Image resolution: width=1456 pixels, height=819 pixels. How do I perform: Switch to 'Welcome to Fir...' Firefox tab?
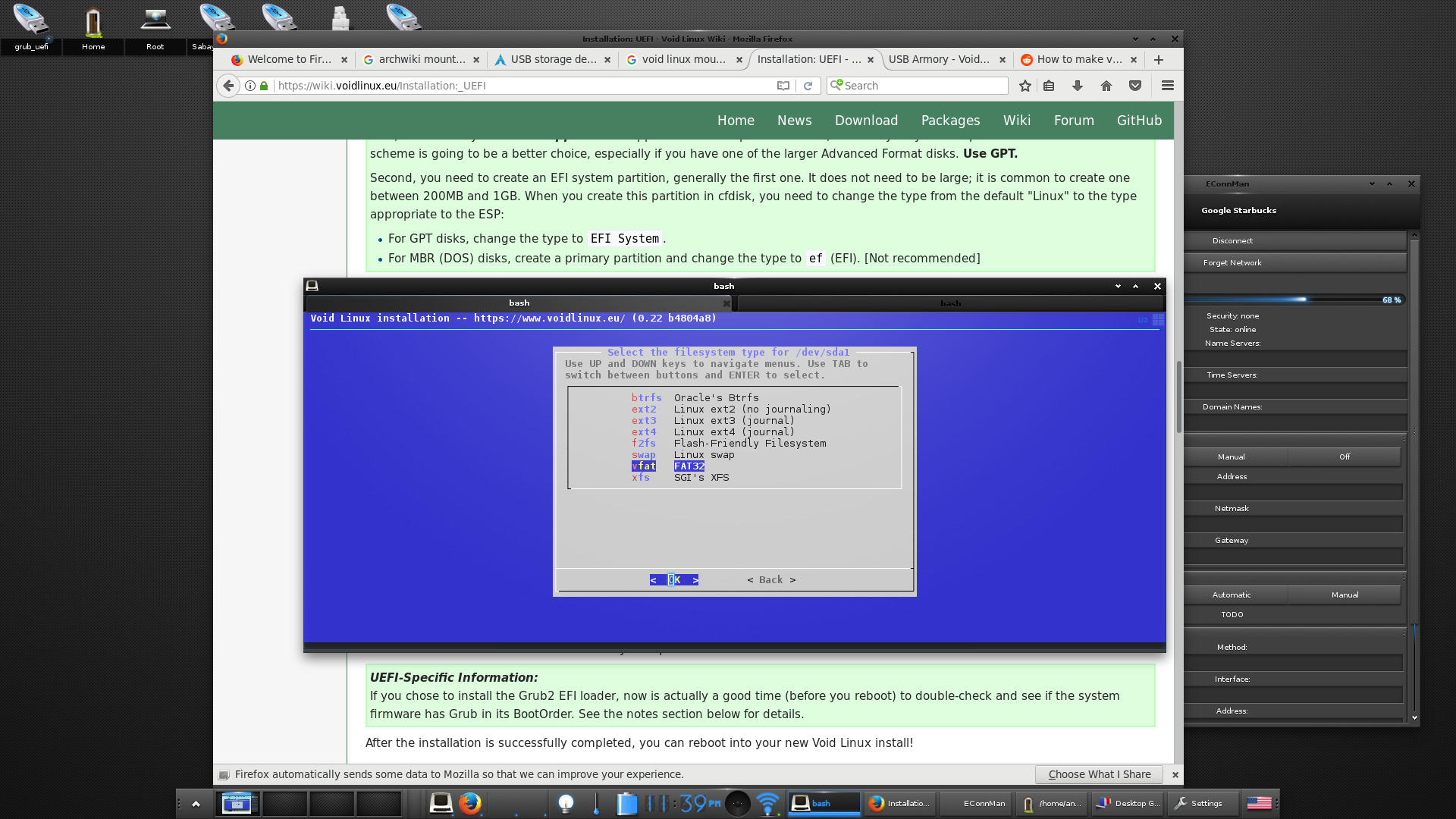[x=289, y=59]
